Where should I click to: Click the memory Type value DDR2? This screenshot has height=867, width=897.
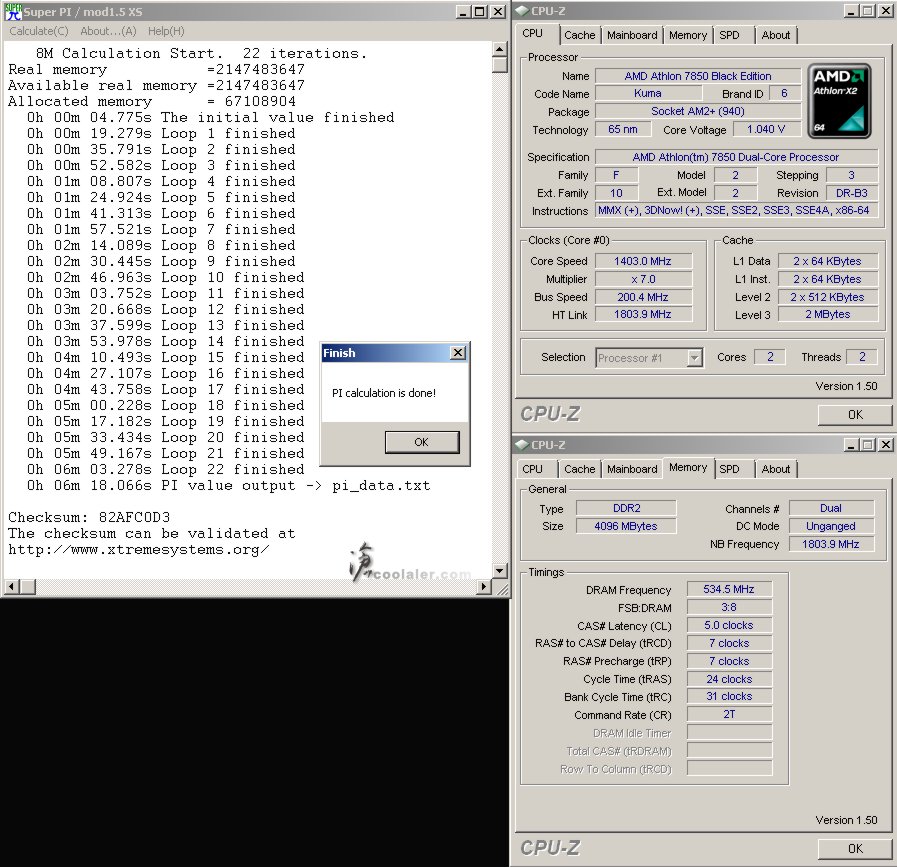click(x=626, y=508)
